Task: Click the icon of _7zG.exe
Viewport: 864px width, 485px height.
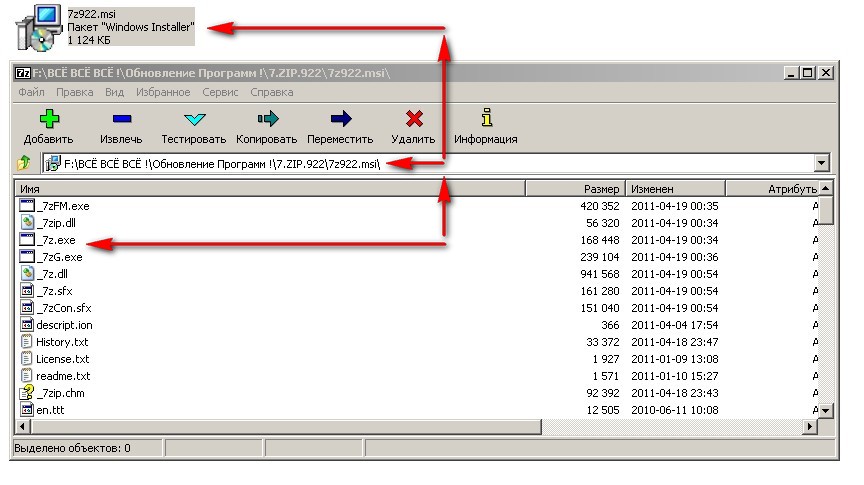Action: 26,257
